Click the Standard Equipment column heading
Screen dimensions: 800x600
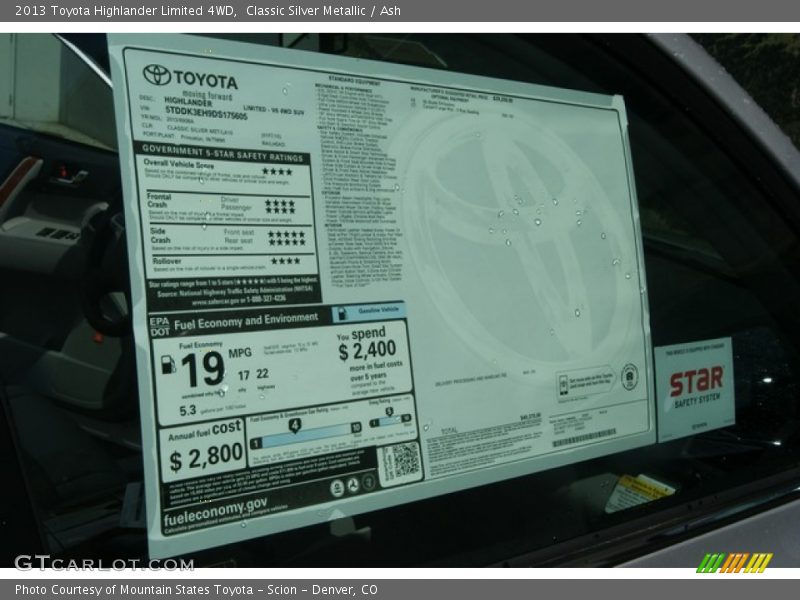354,81
